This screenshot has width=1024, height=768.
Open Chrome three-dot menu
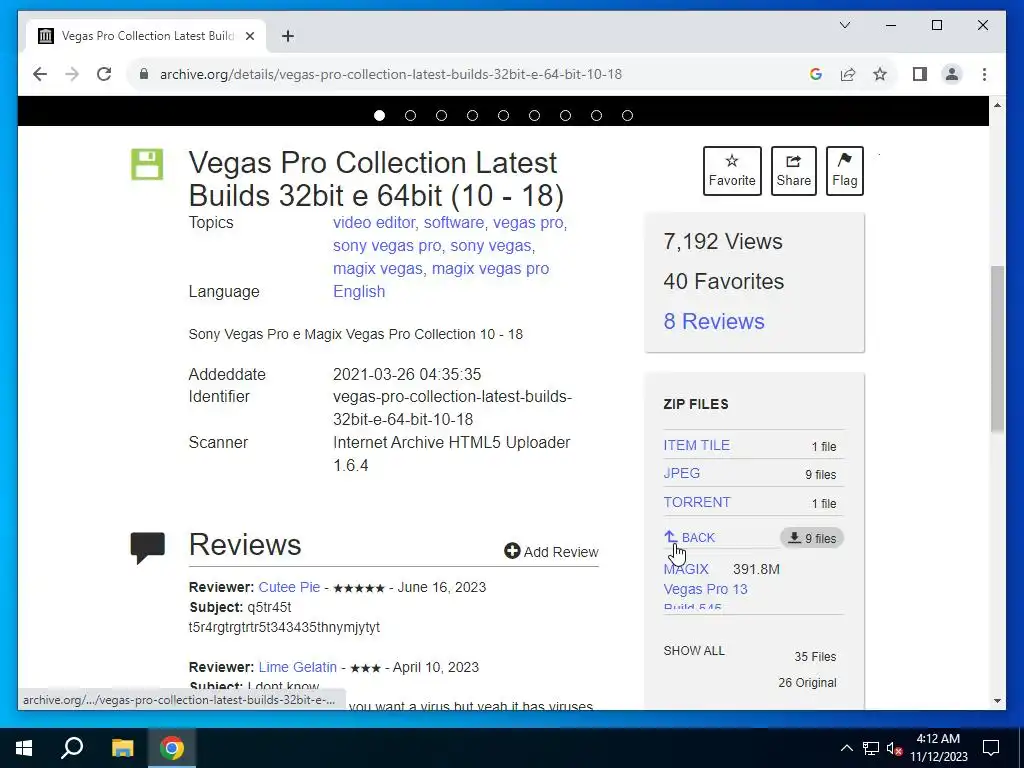[984, 74]
